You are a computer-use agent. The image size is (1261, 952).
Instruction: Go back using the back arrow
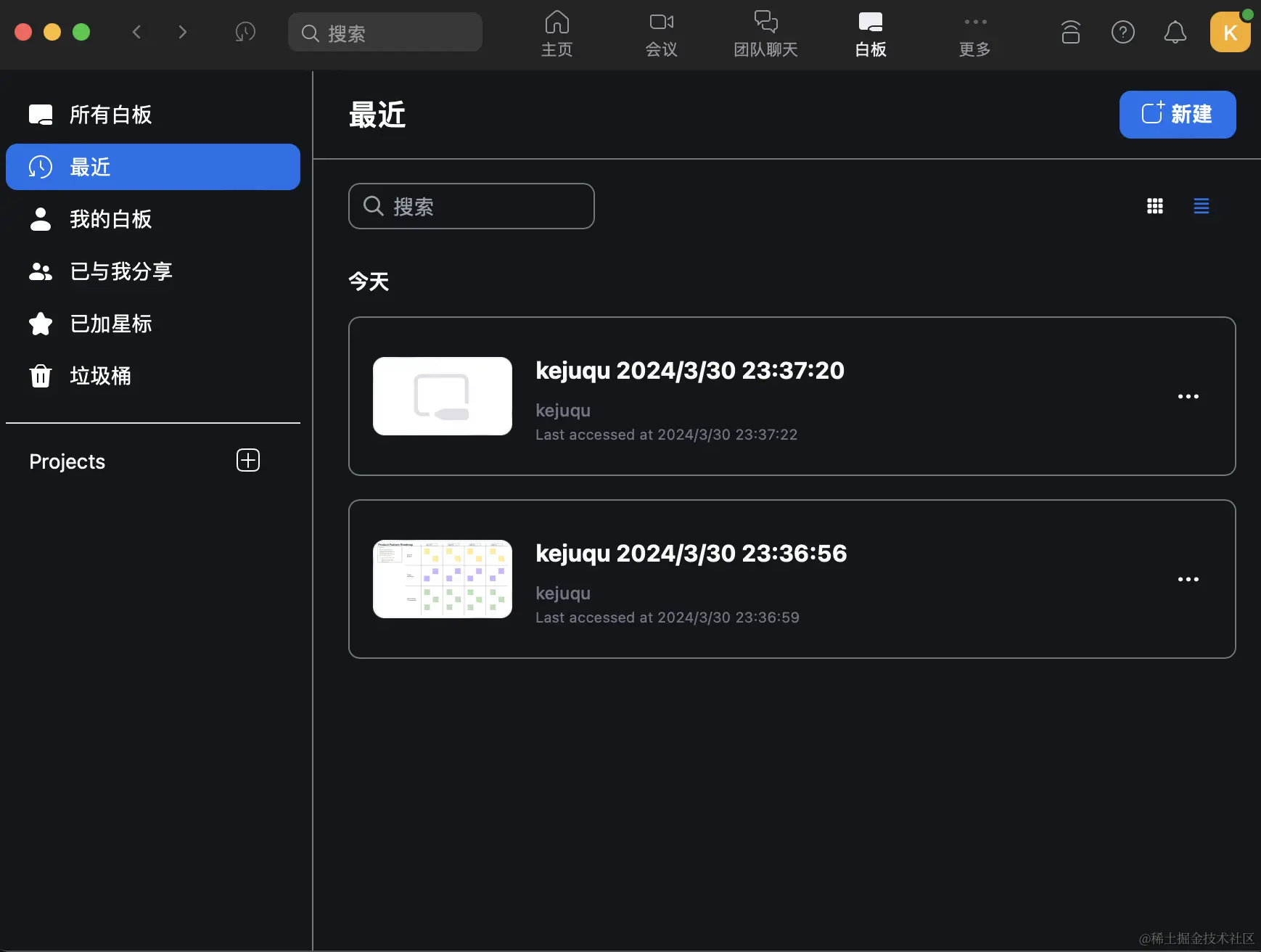[136, 32]
